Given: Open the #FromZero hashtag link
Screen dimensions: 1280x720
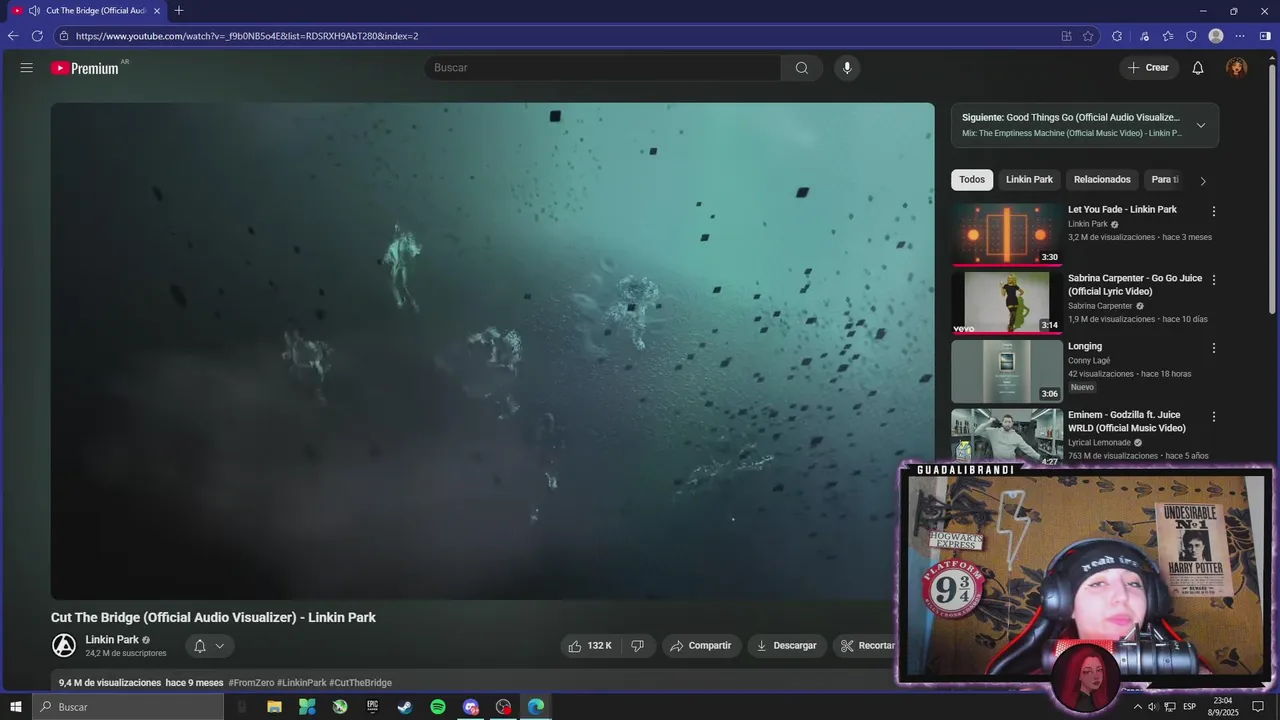Looking at the screenshot, I should [x=251, y=683].
